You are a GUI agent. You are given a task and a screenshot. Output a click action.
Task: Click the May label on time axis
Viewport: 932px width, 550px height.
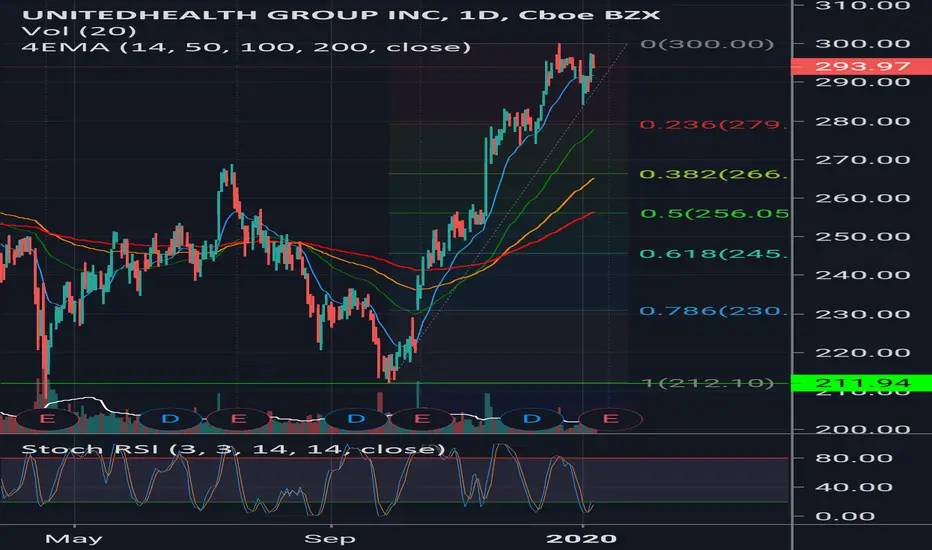tap(74, 539)
